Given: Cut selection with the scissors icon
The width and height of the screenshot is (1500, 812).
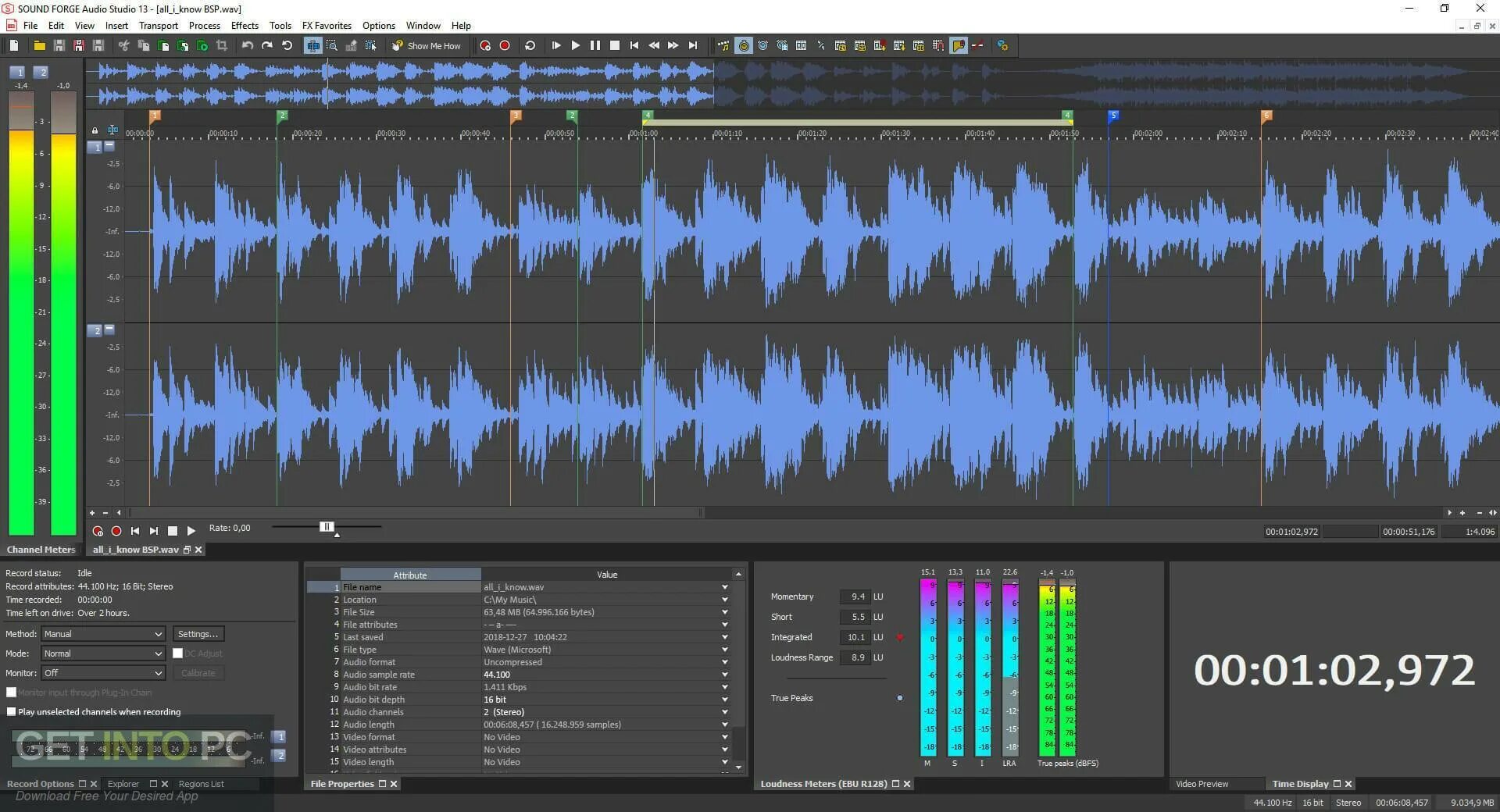Looking at the screenshot, I should 123,45.
